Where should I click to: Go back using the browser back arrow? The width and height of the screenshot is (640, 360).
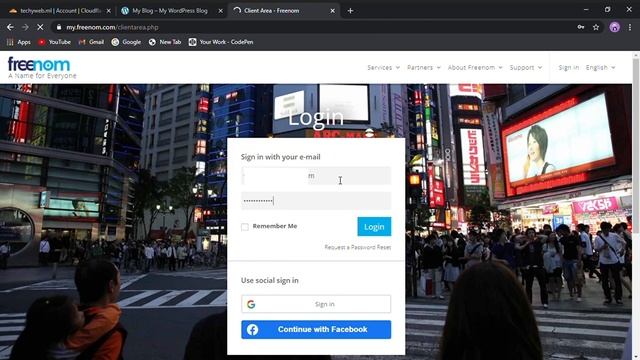coord(10,27)
